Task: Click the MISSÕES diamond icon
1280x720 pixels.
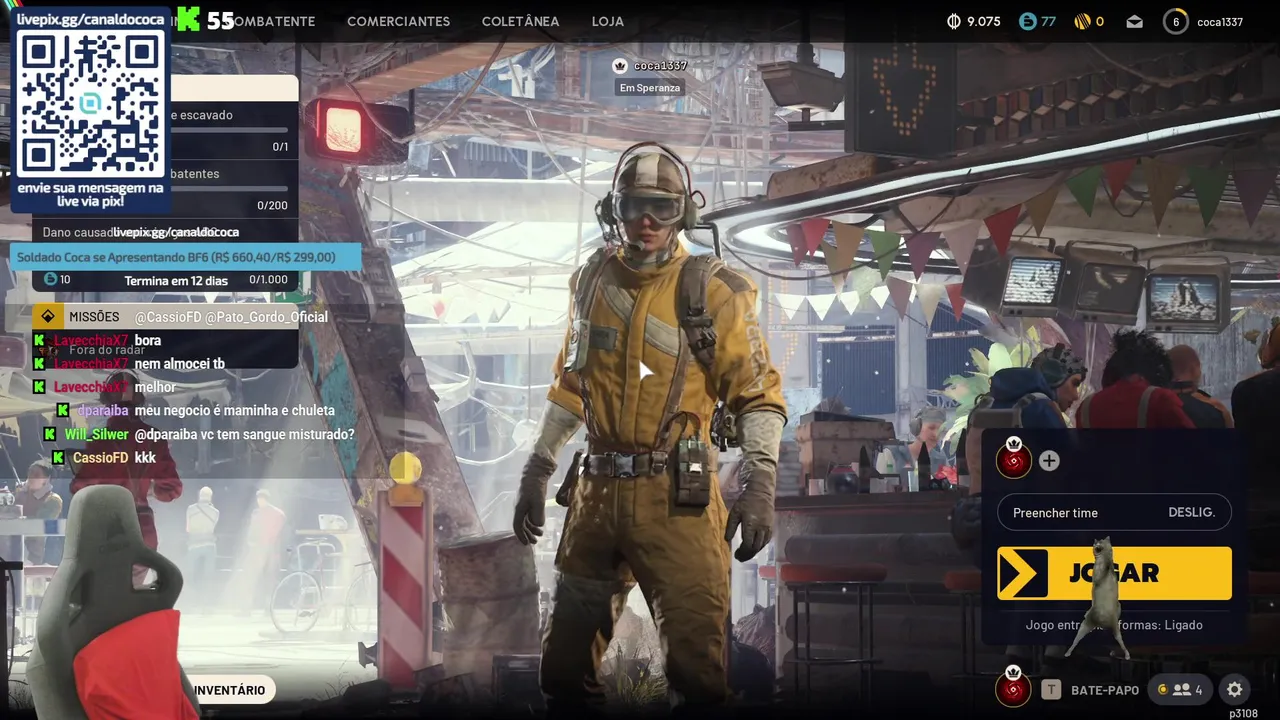Action: pos(47,317)
